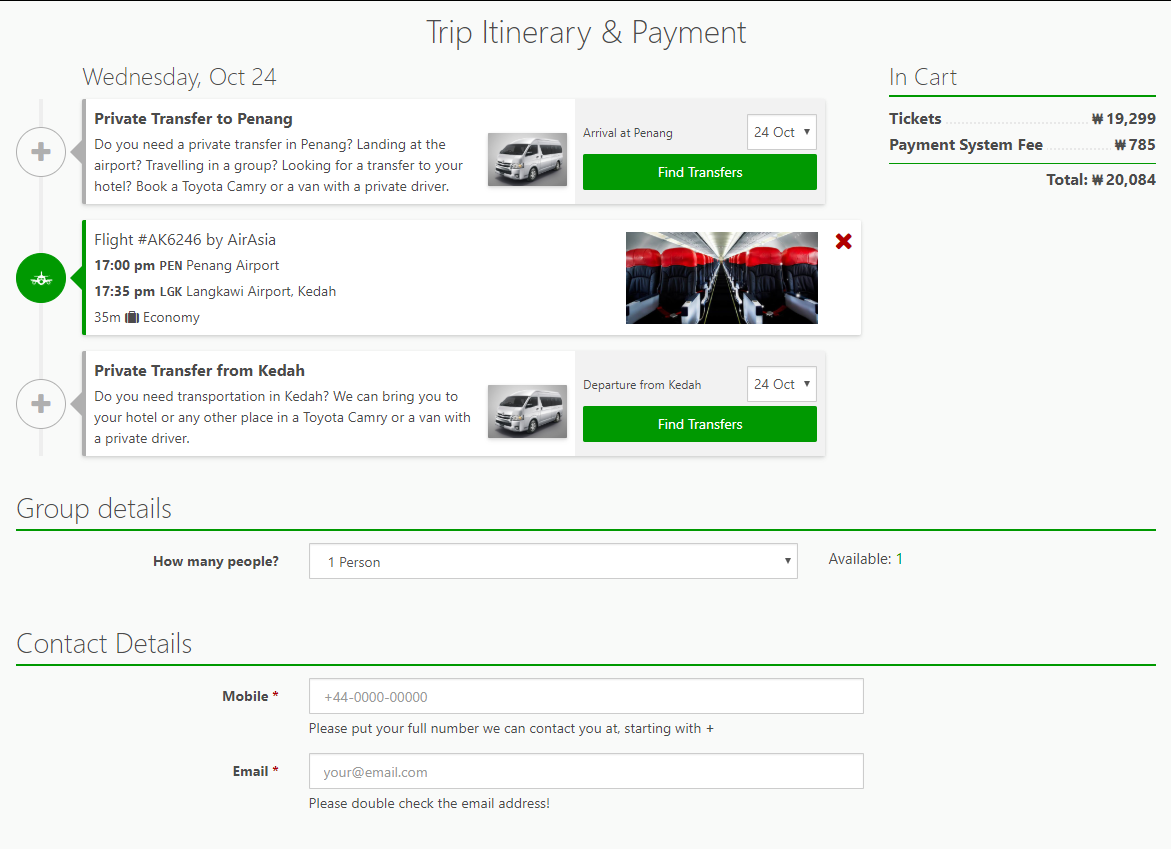This screenshot has width=1171, height=849.
Task: Click the Private Transfer to Penang heading
Action: (193, 119)
